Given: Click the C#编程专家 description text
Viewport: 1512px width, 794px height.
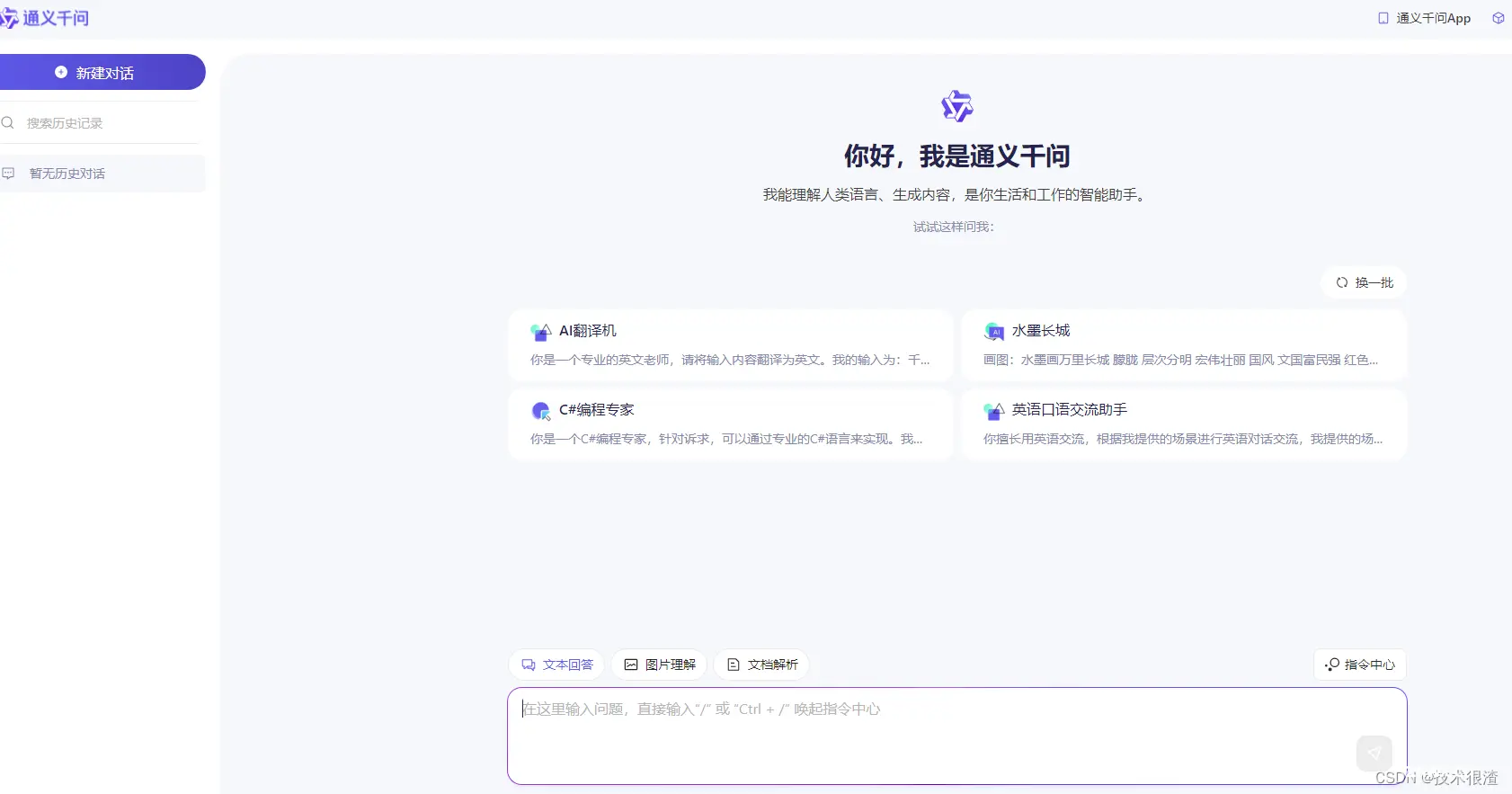Looking at the screenshot, I should tap(726, 439).
